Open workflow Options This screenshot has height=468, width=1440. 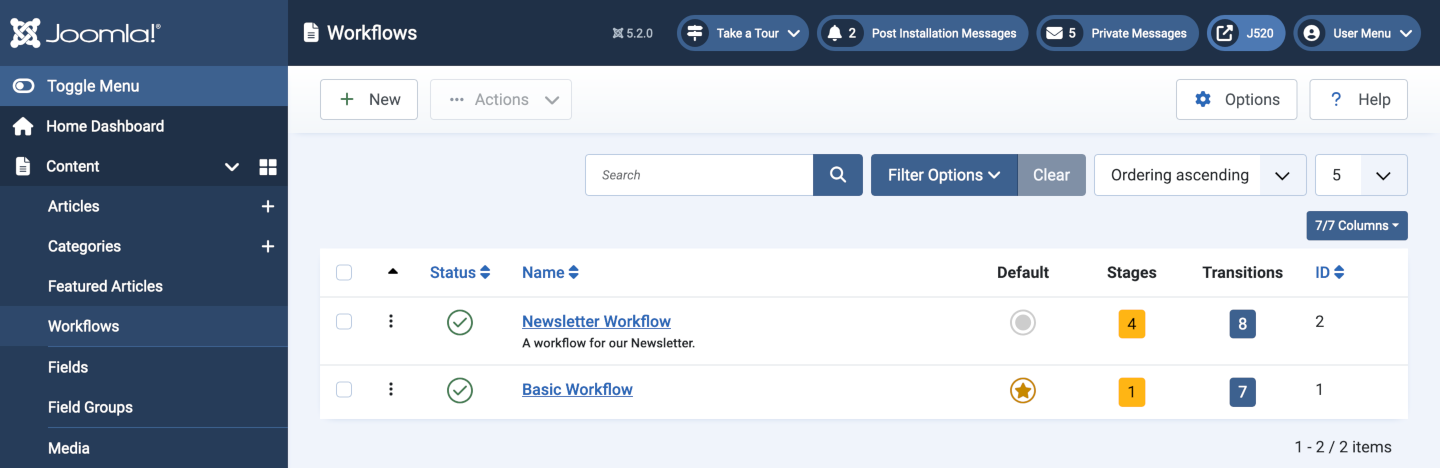tap(1237, 99)
